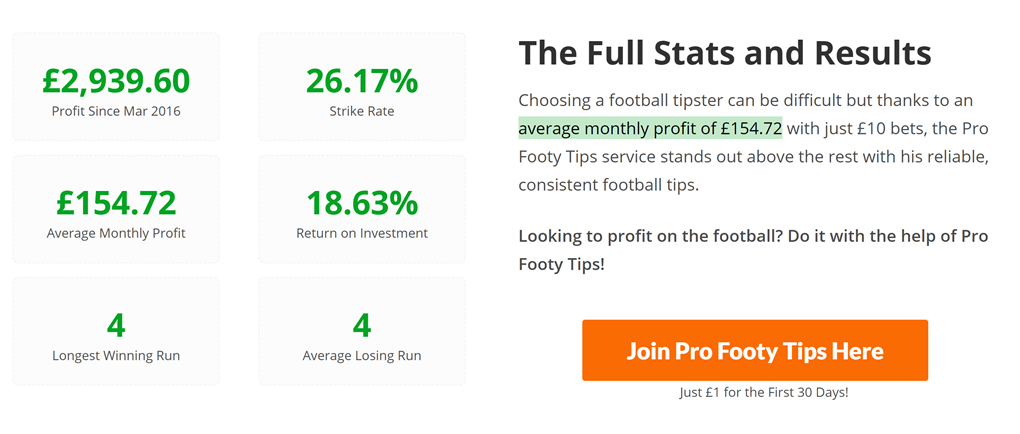The image size is (1020, 434).
Task: Select the £154.72 stat card value
Action: pyautogui.click(x=116, y=203)
